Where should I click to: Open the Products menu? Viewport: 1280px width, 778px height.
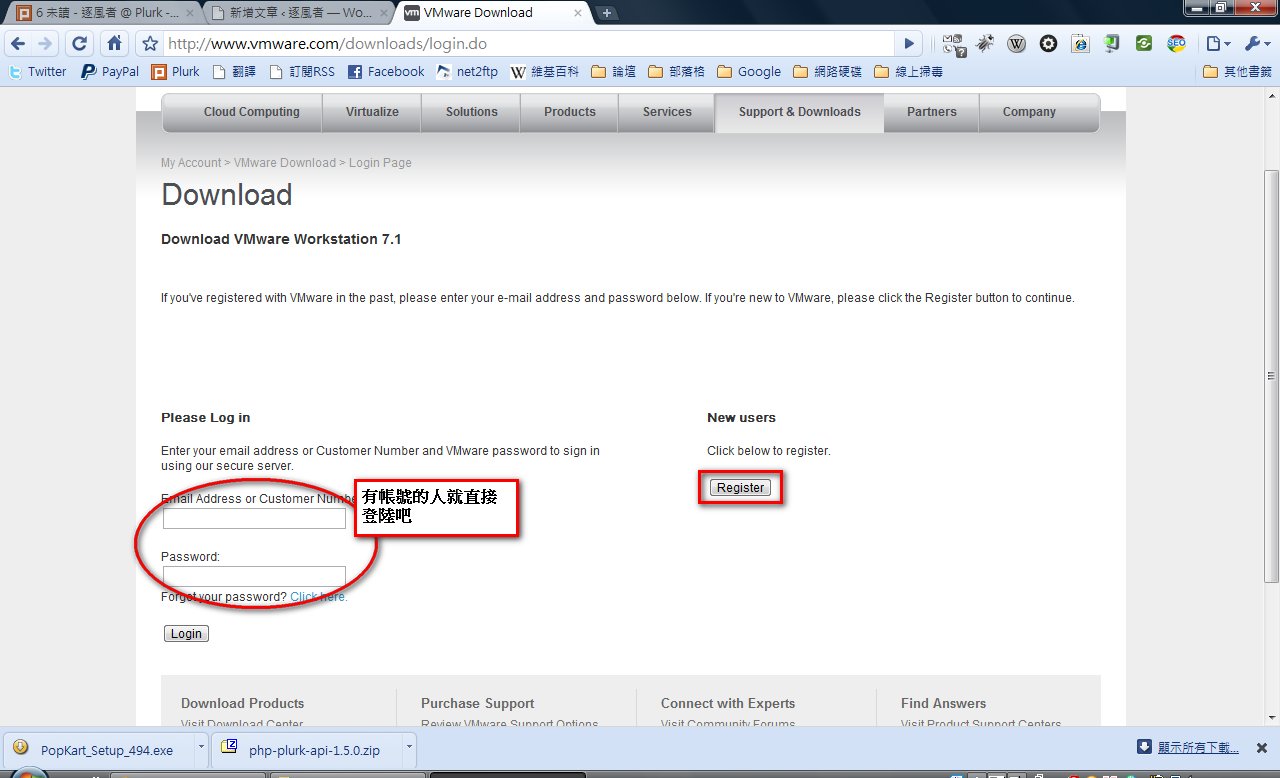coord(570,112)
